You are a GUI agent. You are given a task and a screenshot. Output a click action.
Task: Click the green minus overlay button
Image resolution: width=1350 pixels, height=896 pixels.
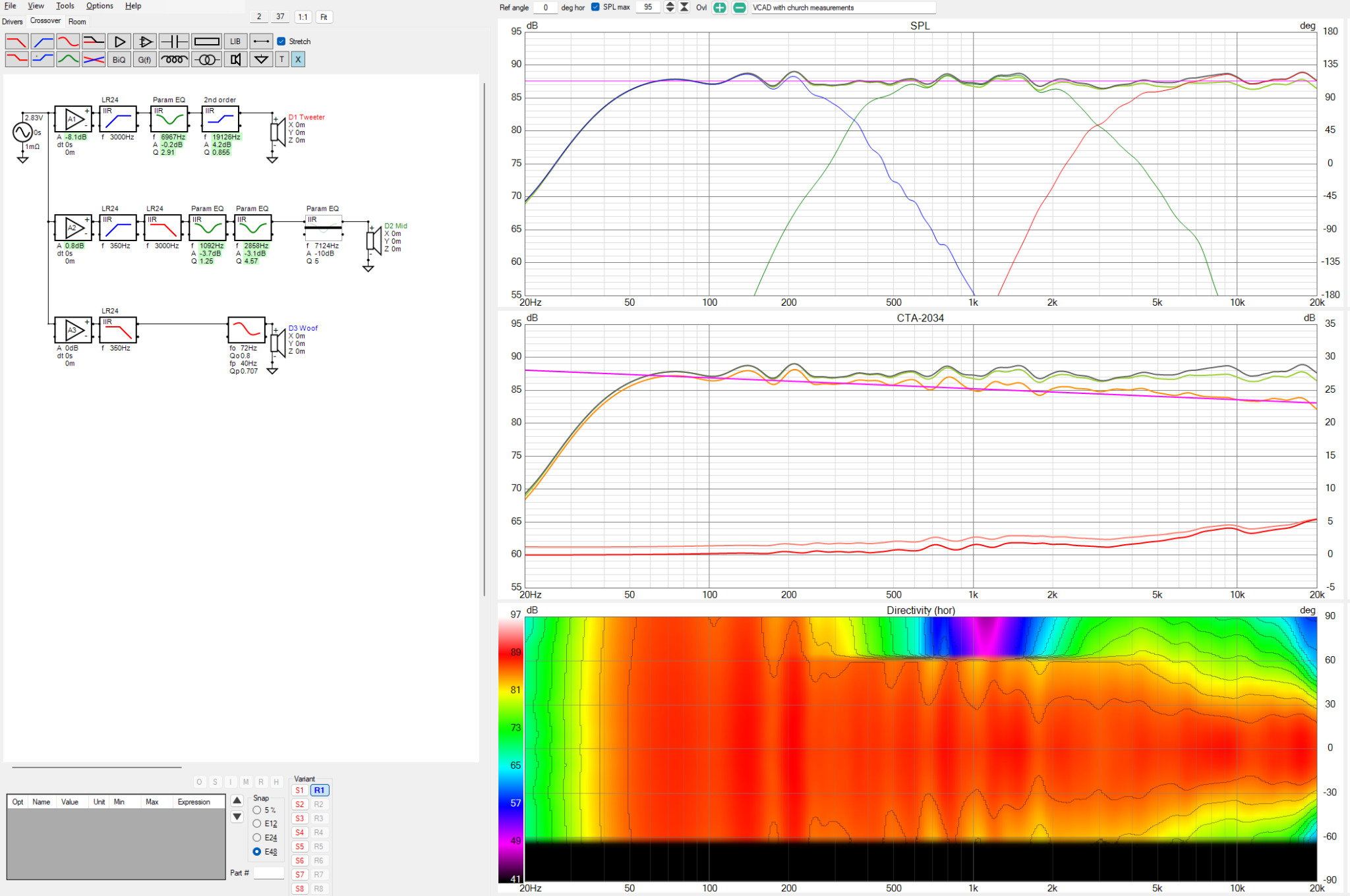pos(740,7)
